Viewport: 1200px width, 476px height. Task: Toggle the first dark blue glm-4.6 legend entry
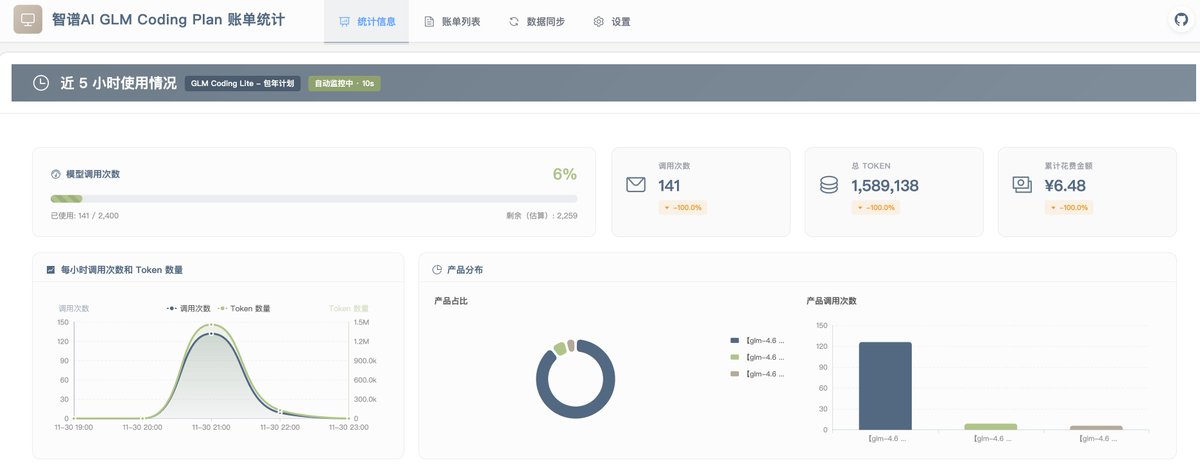pos(757,340)
